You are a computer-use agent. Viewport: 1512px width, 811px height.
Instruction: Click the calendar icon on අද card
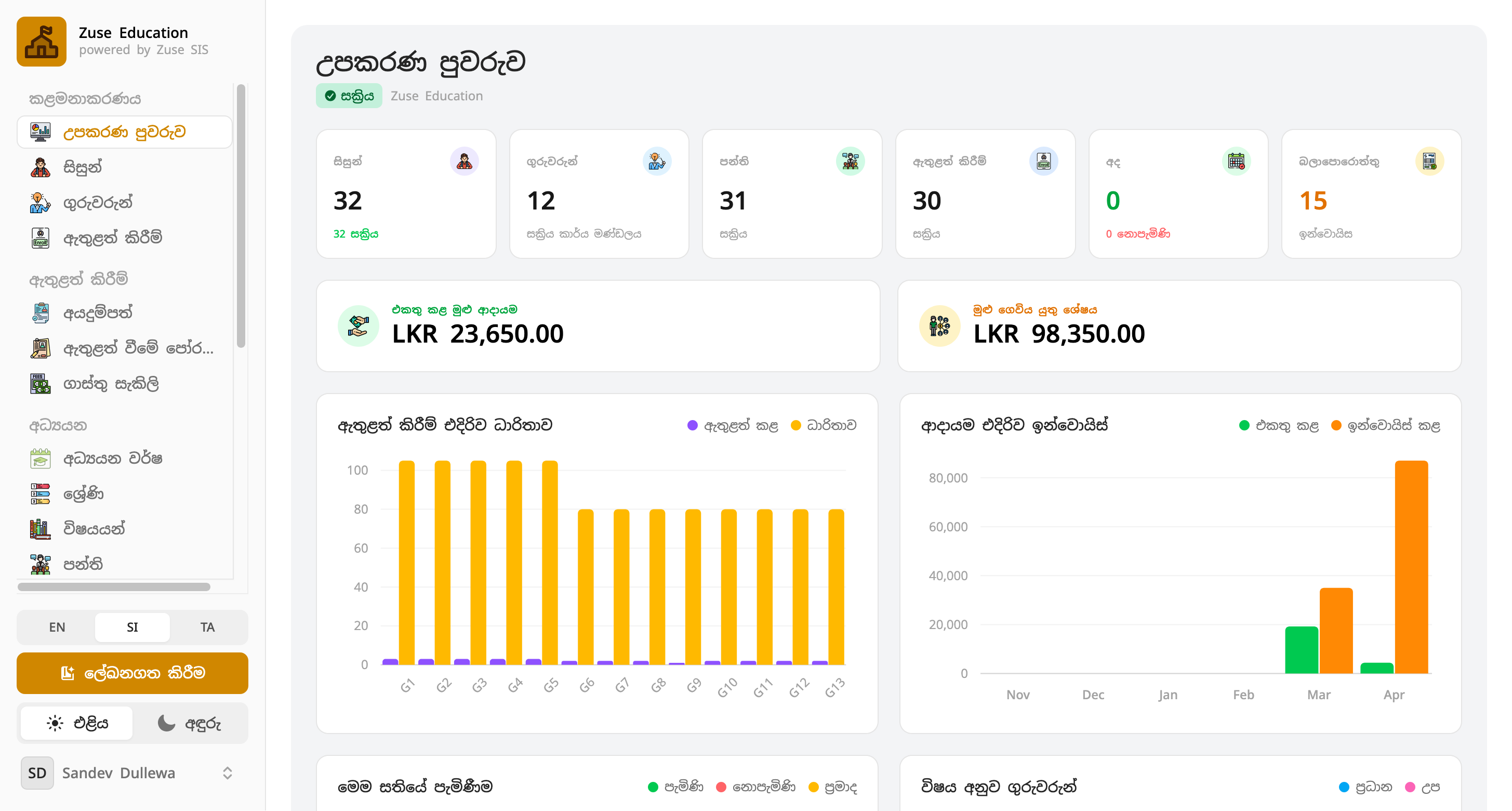[1236, 161]
